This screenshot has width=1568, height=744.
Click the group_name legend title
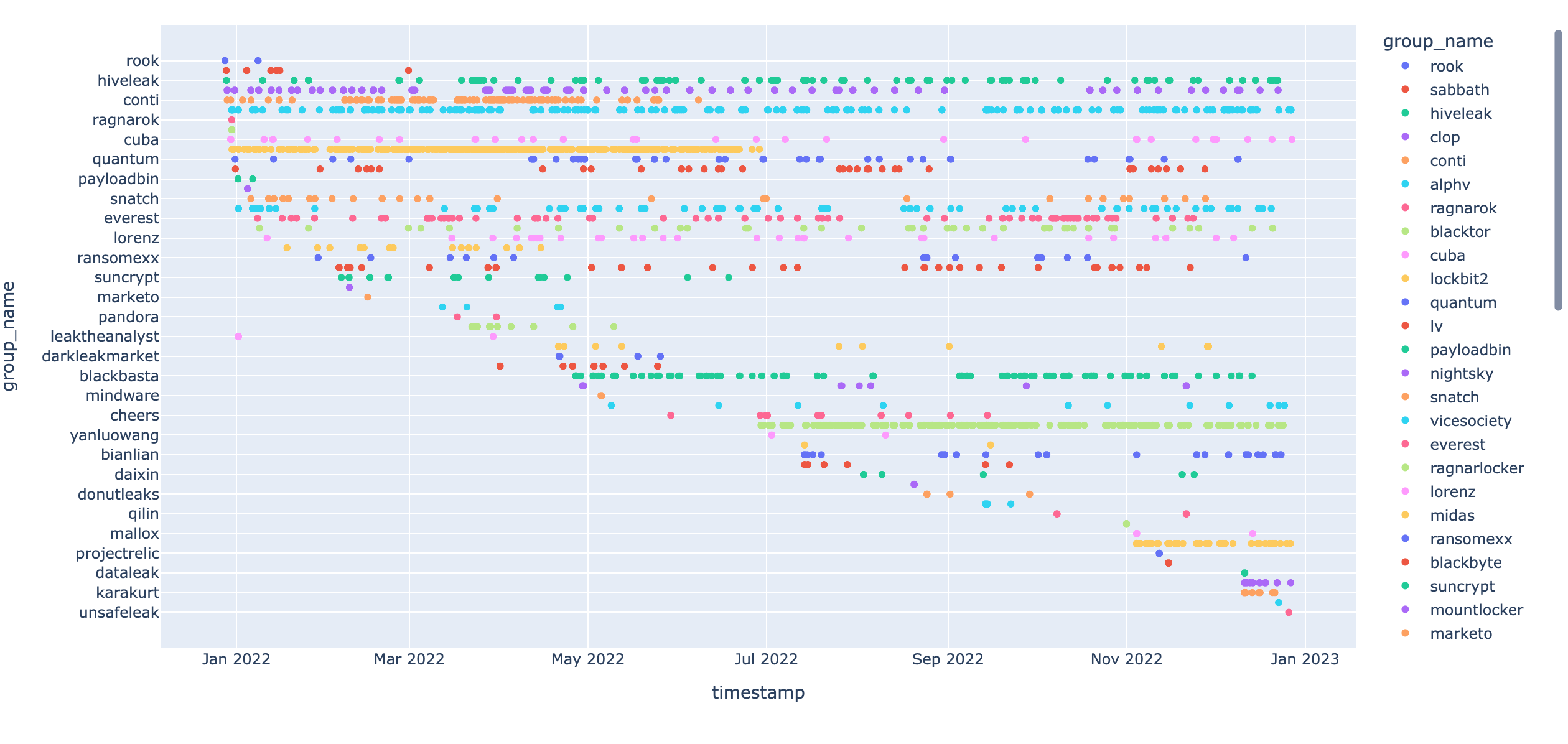click(1437, 42)
